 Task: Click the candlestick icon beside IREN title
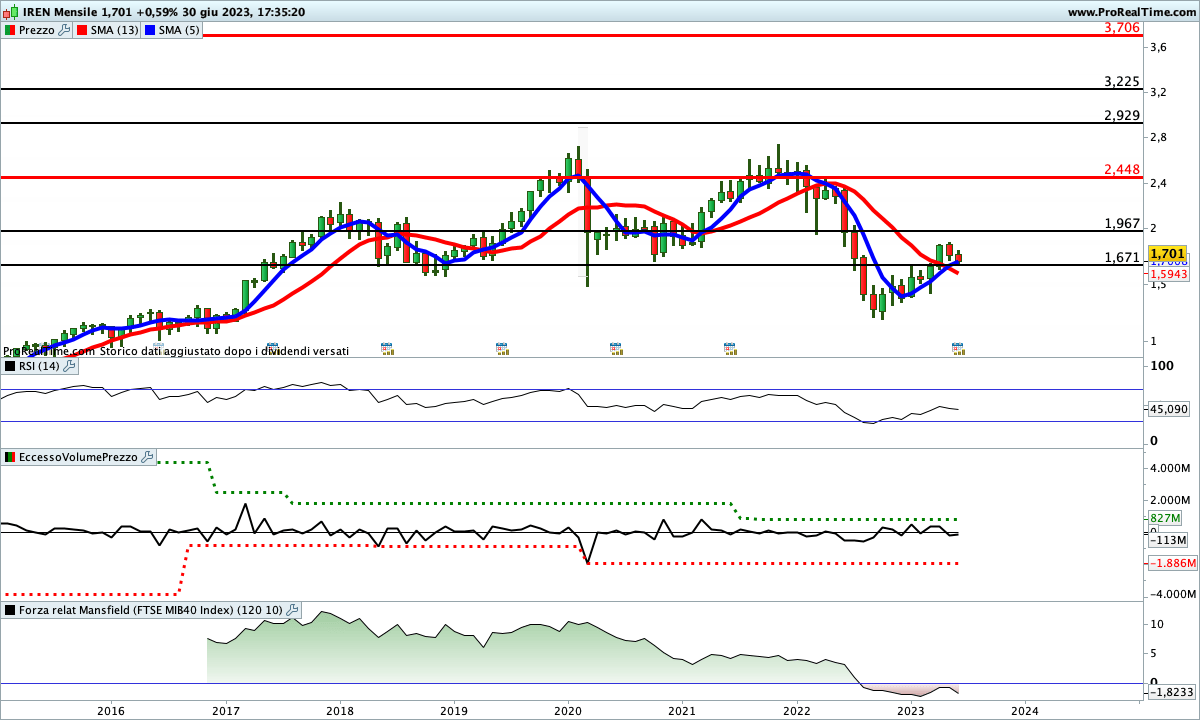(x=11, y=11)
